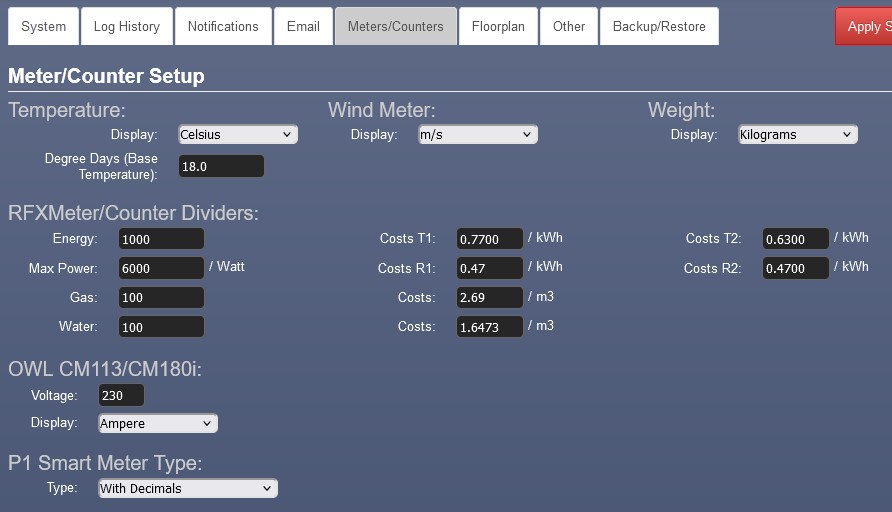
Task: Expand the Temperature display Celsius dropdown
Action: pyautogui.click(x=237, y=134)
